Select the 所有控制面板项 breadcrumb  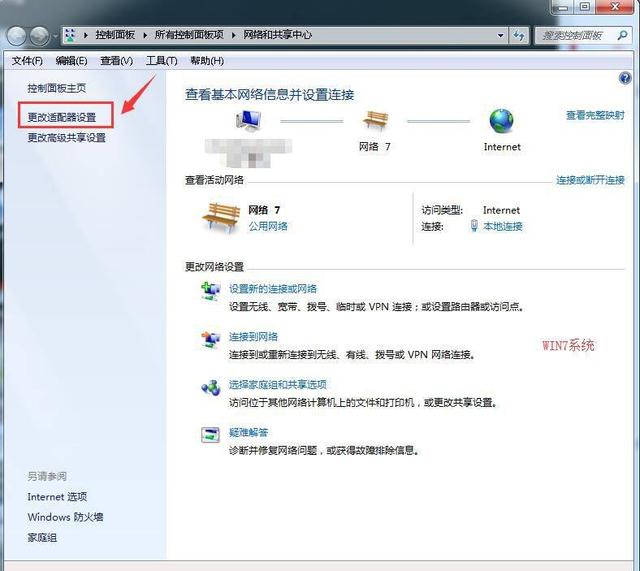(189, 35)
